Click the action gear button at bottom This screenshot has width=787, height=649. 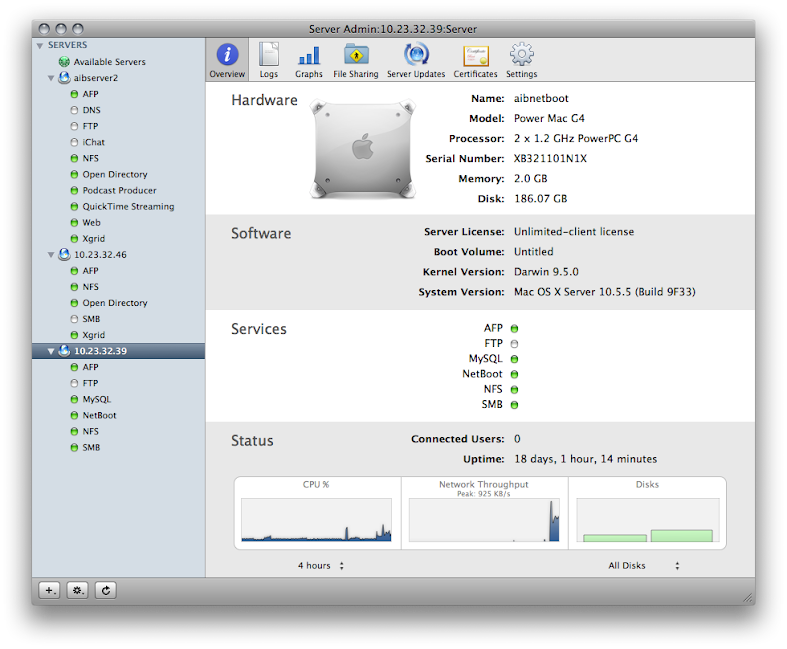point(77,590)
